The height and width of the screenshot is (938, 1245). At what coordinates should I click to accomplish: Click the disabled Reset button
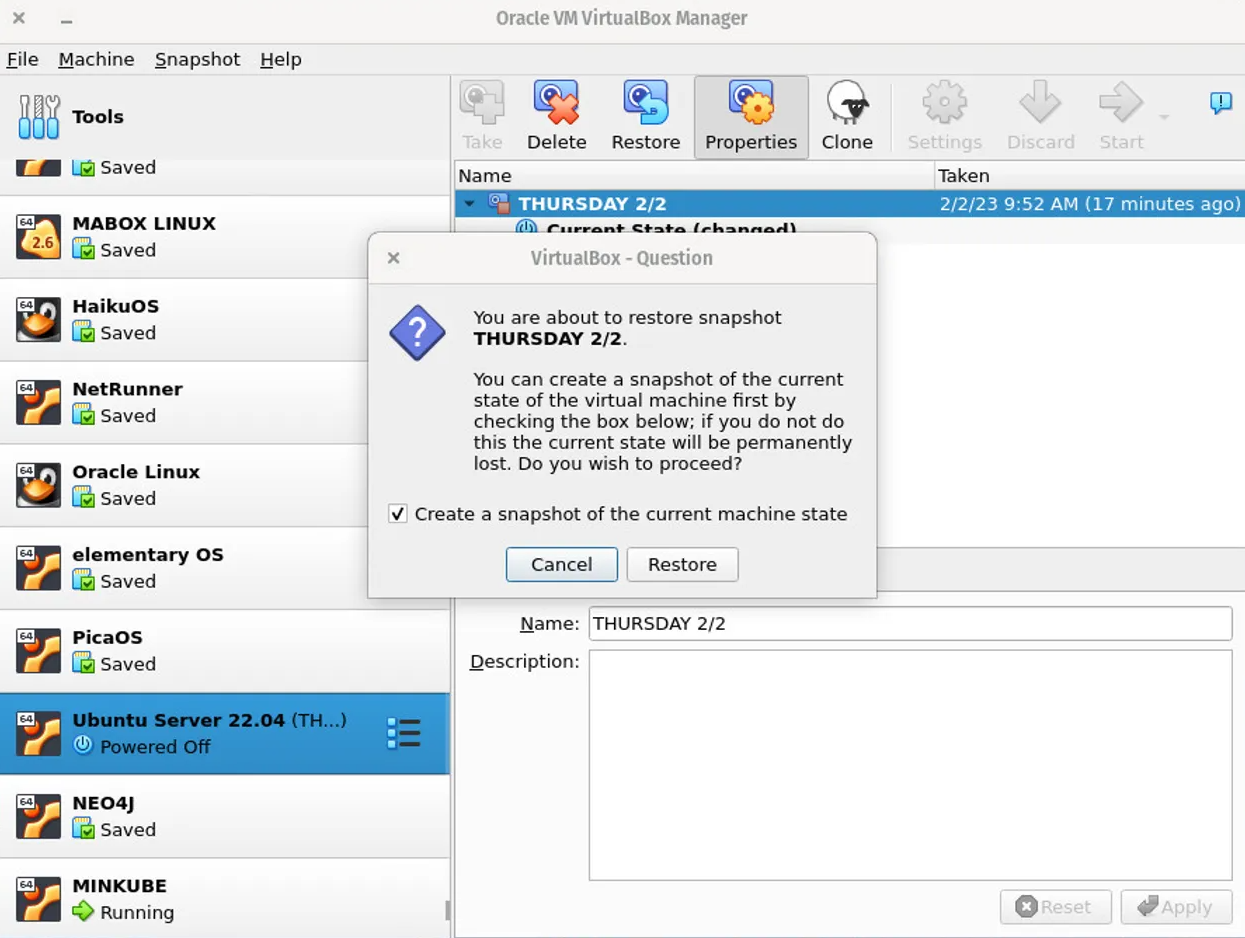pyautogui.click(x=1056, y=907)
